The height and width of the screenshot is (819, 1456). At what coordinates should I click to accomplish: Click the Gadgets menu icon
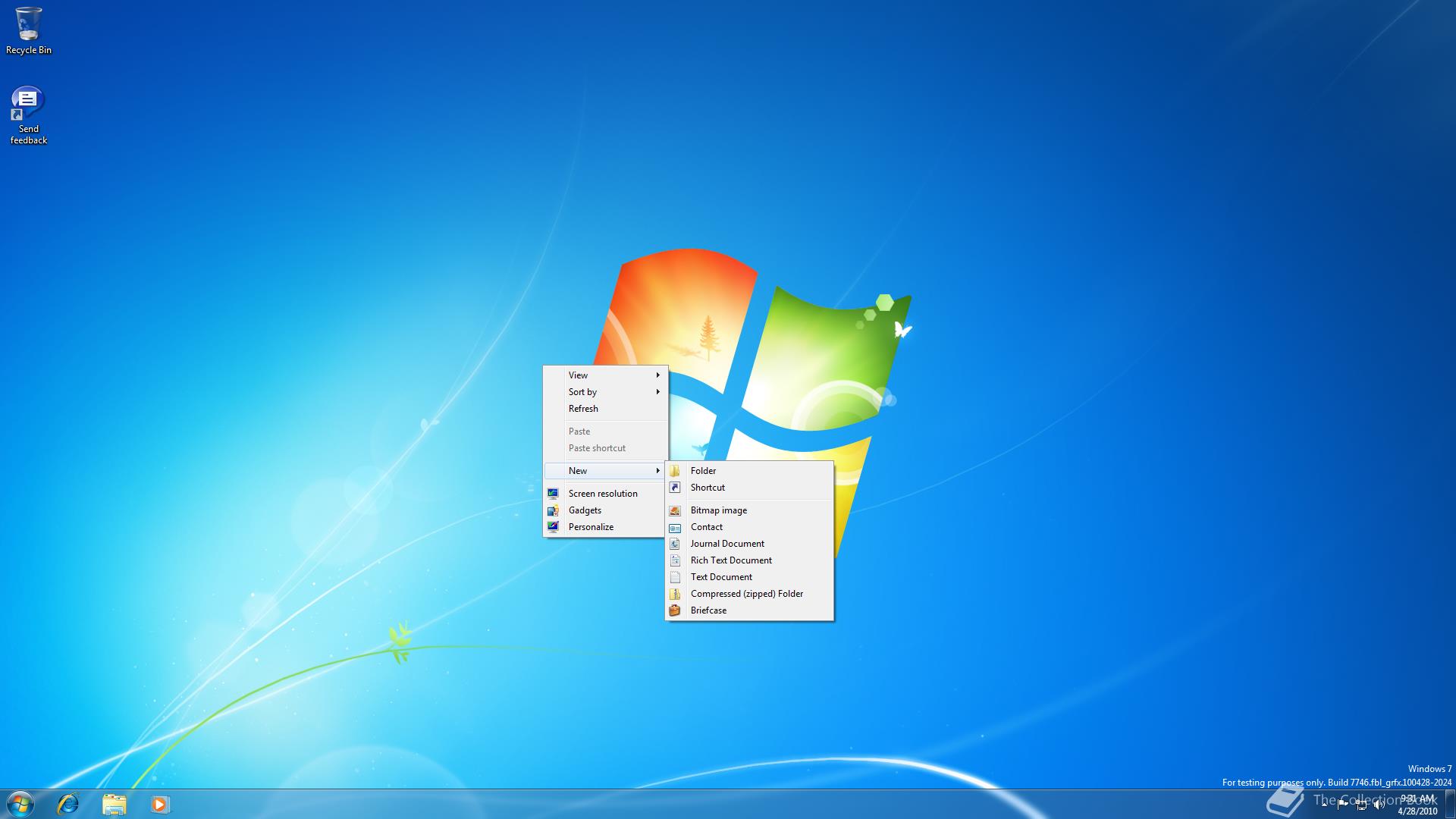coord(553,510)
